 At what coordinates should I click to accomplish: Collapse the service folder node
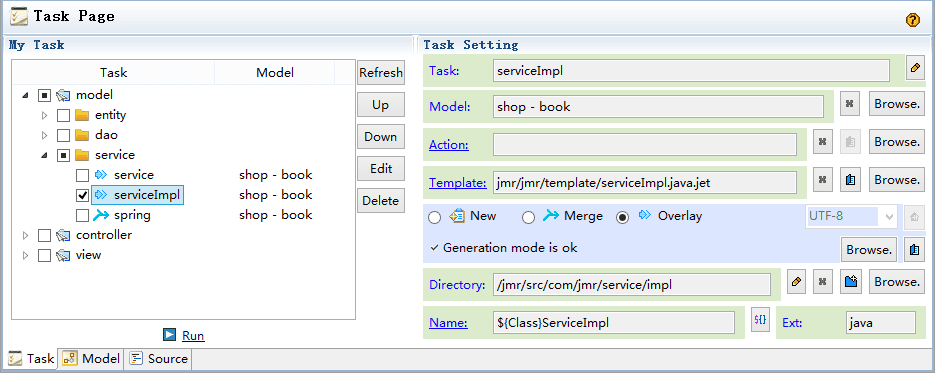tap(45, 155)
